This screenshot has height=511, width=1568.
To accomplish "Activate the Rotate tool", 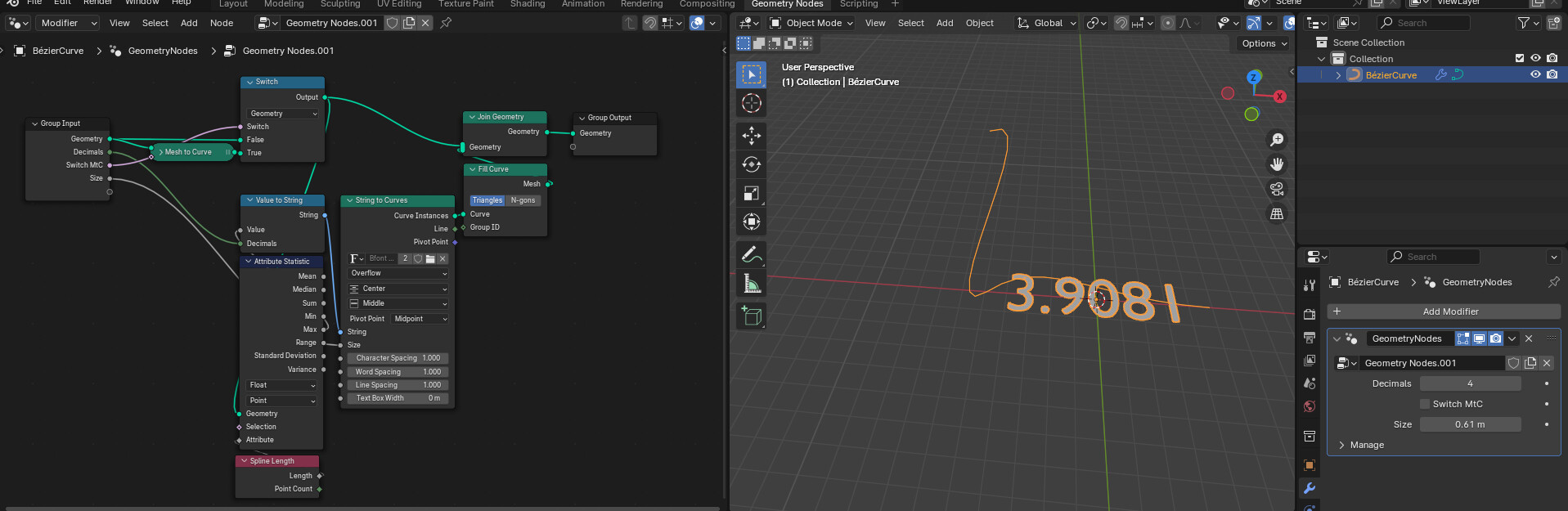I will [x=751, y=164].
